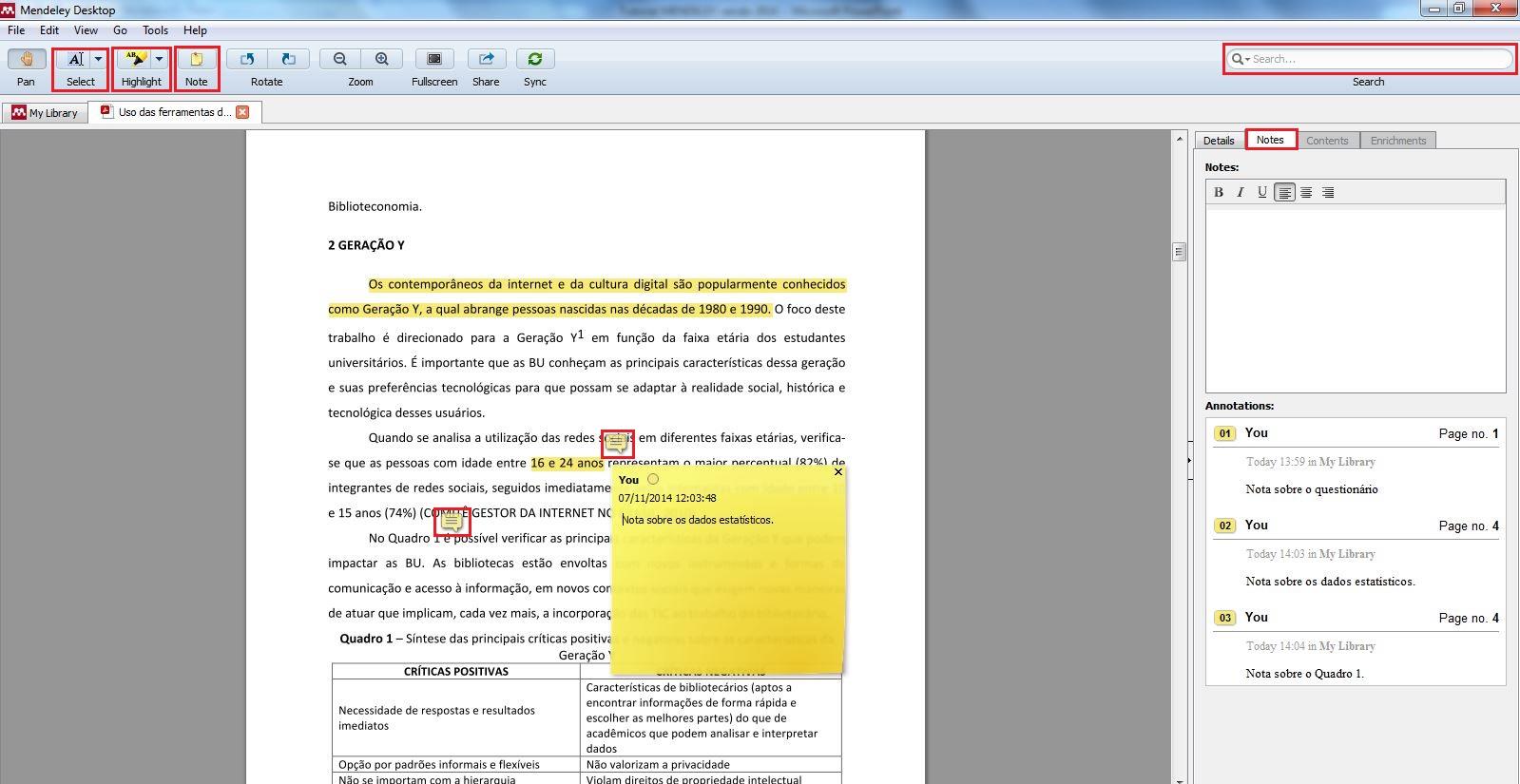
Task: Choose the Select text tool
Action: (75, 59)
